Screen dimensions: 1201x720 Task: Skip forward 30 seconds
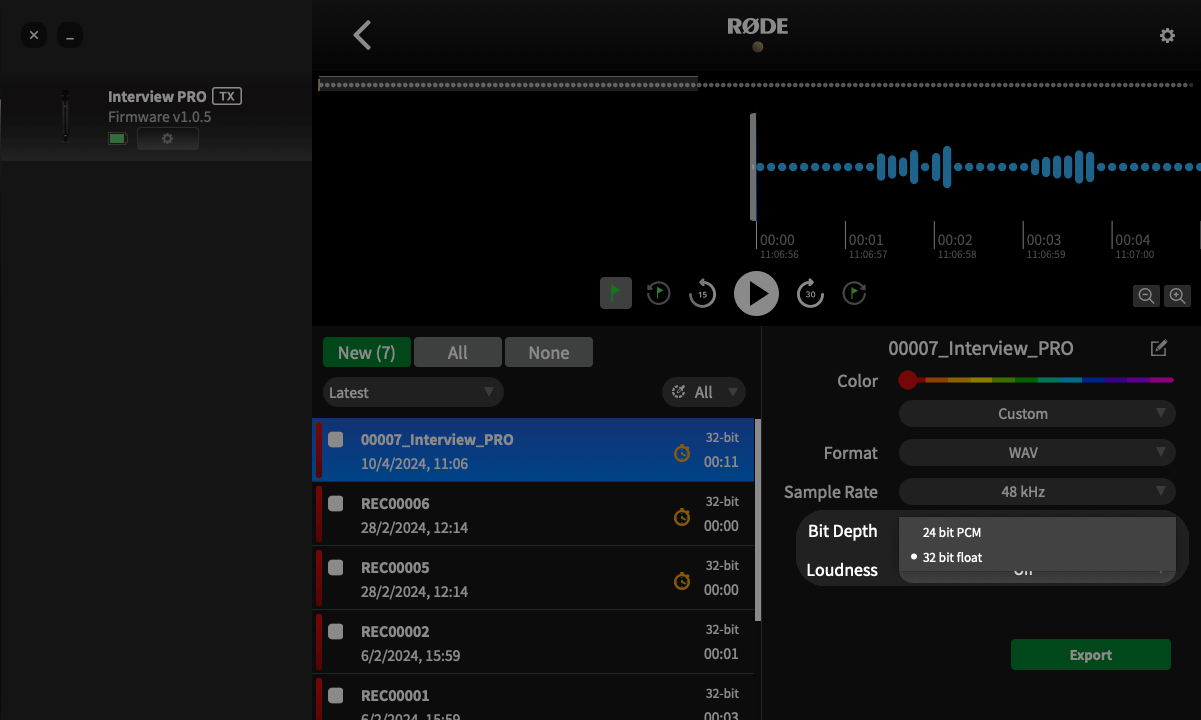tap(810, 293)
